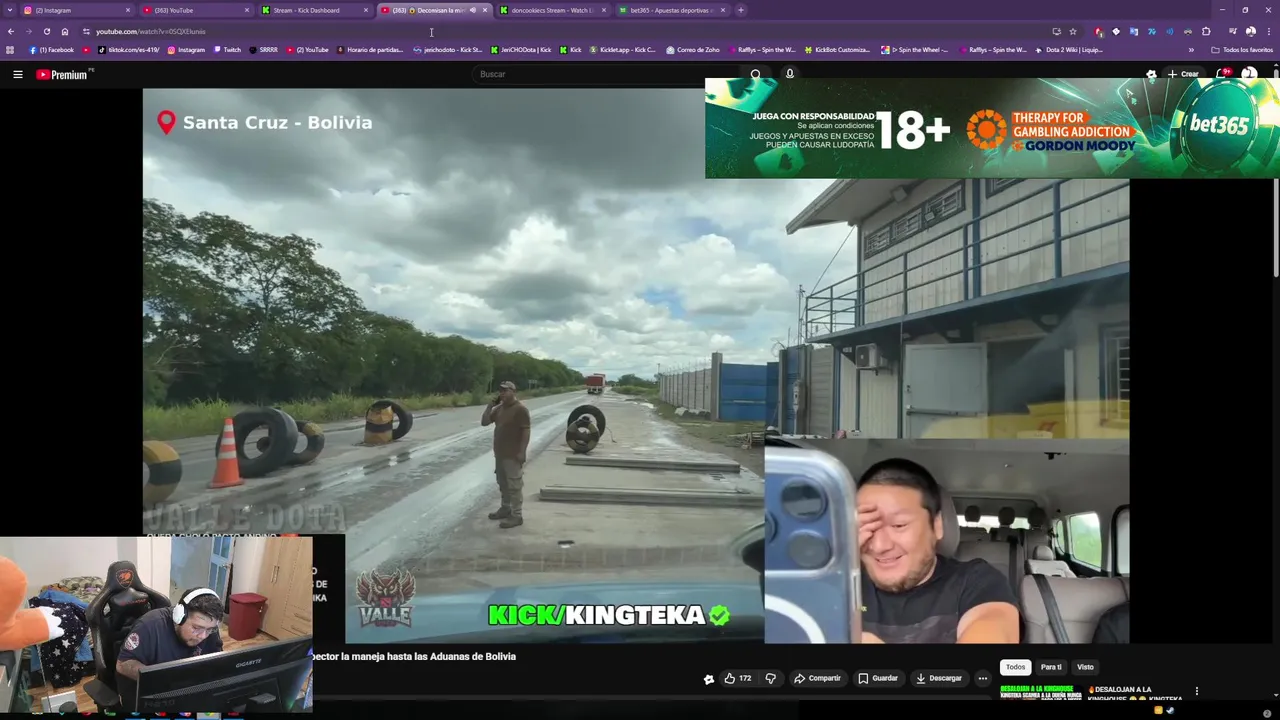
Task: Reload the YouTube page
Action: [x=46, y=31]
